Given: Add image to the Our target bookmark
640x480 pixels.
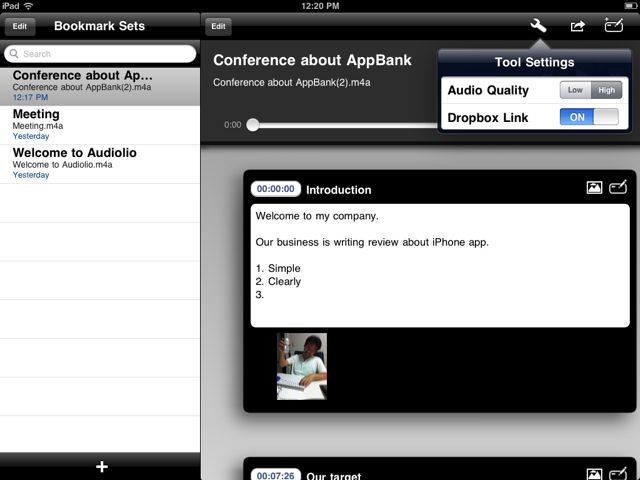Looking at the screenshot, I should coord(594,474).
